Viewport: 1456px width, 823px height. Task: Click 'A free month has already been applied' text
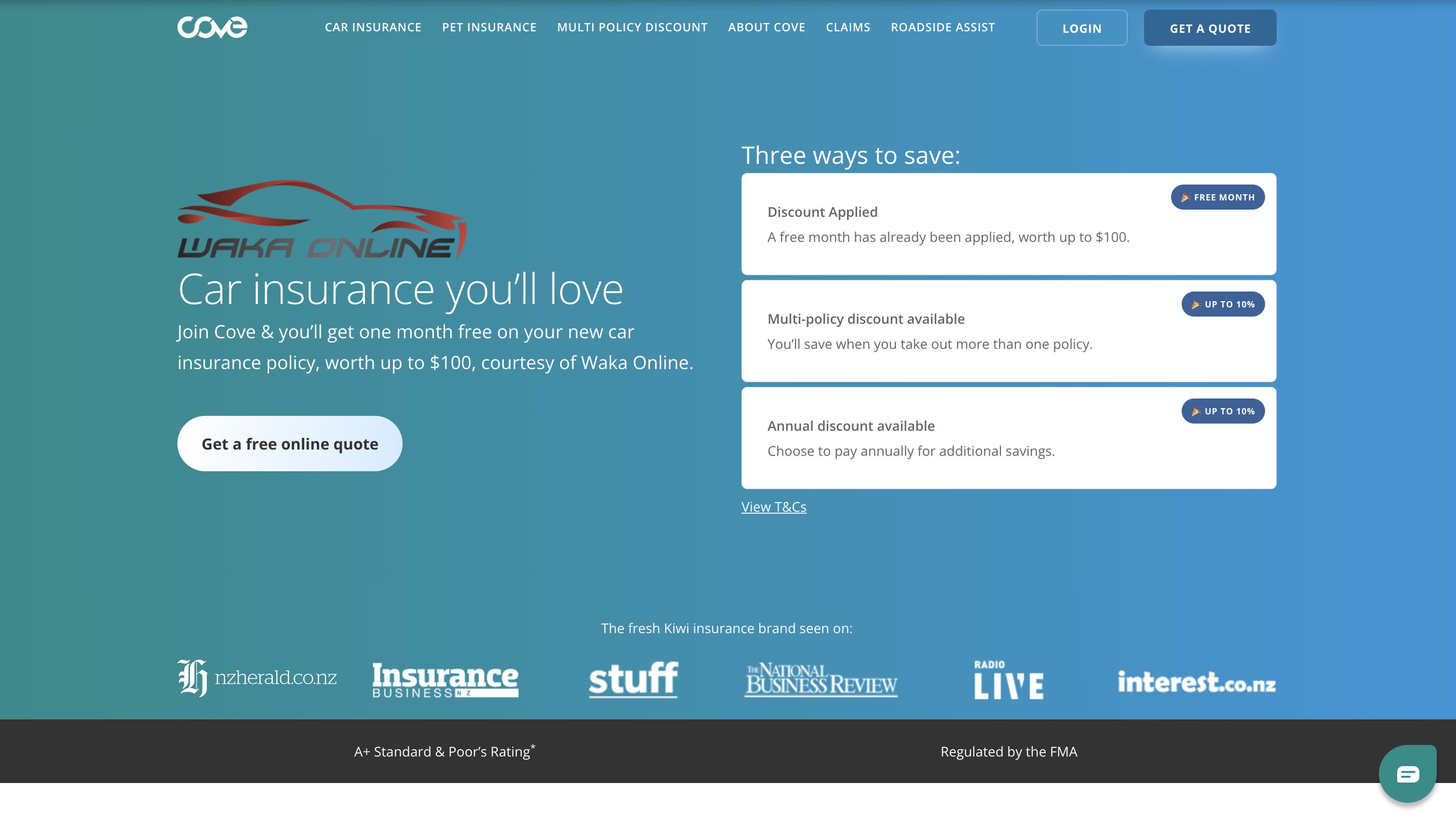(948, 238)
